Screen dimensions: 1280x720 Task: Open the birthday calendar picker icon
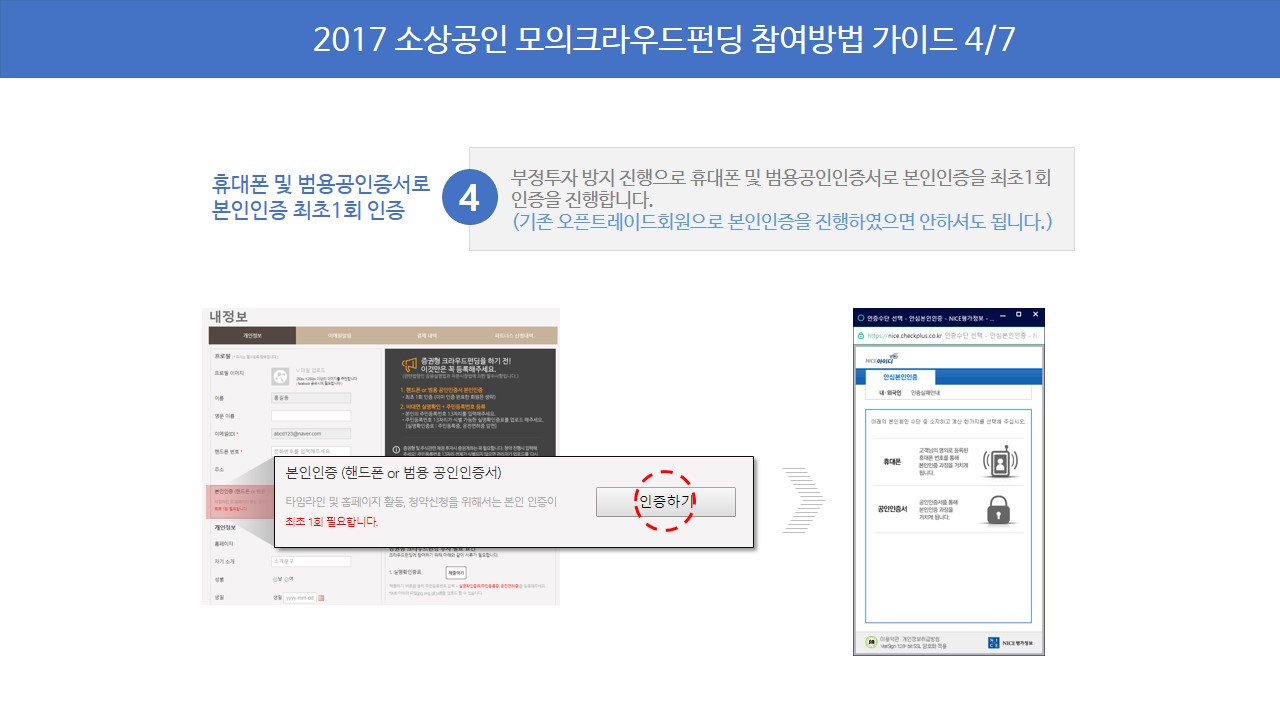[x=319, y=598]
